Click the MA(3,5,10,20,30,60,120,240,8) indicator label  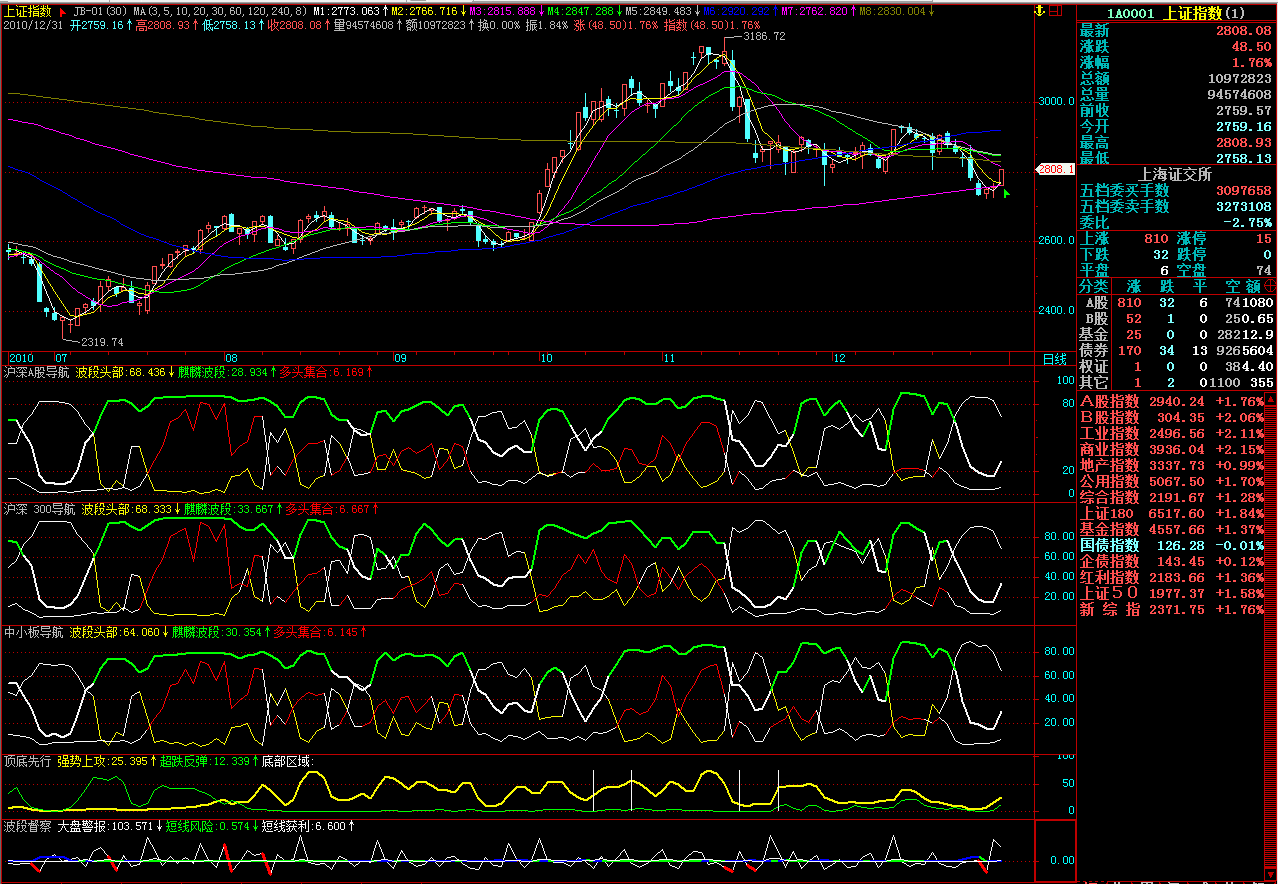click(221, 11)
